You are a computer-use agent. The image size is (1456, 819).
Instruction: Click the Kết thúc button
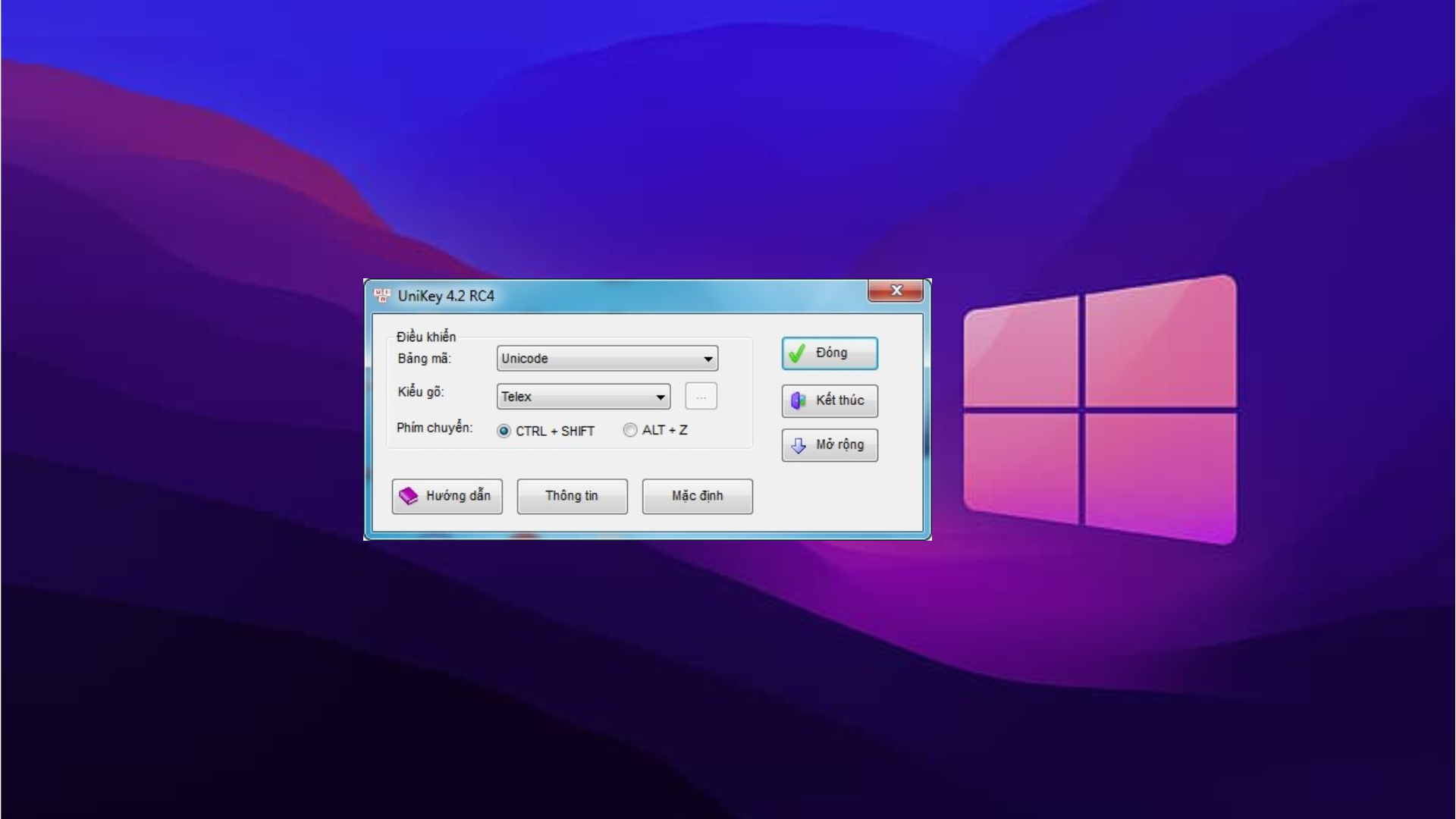tap(830, 400)
